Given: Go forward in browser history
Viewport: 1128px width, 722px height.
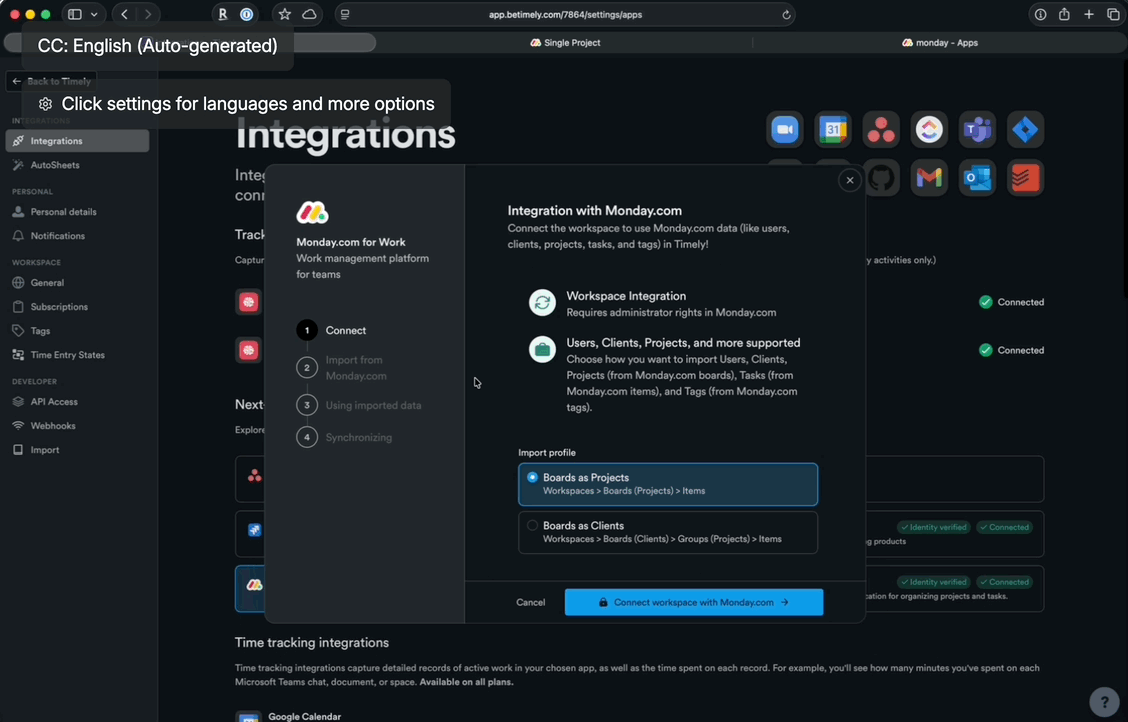Looking at the screenshot, I should point(148,14).
